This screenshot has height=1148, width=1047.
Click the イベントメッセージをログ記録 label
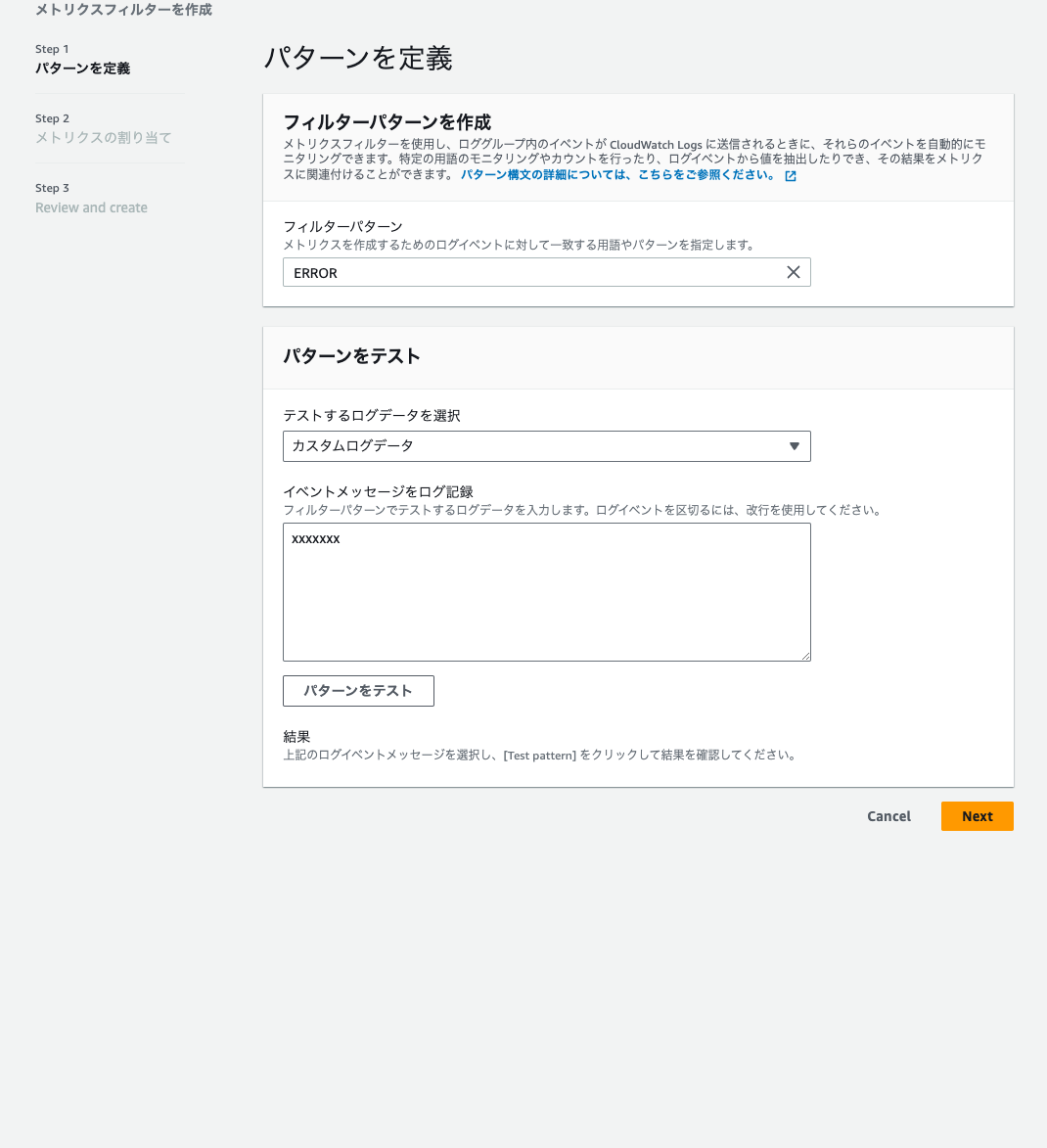pos(379,492)
